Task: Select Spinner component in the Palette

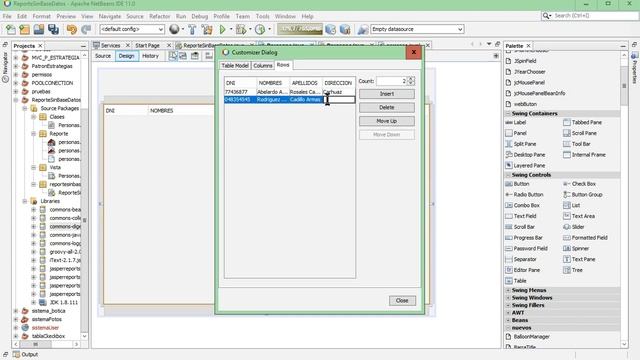Action: click(576, 248)
